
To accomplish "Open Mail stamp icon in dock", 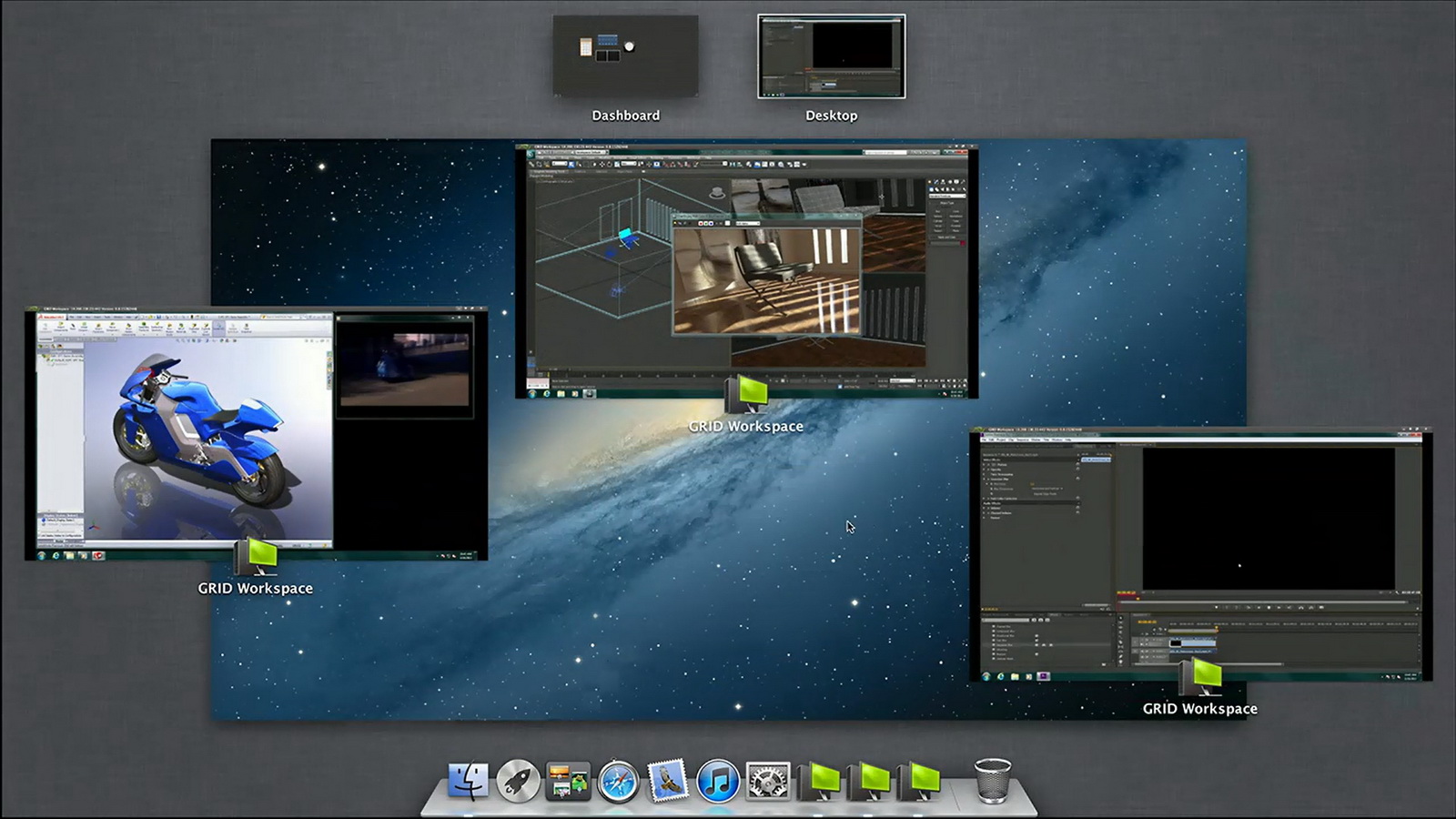I will point(668,781).
